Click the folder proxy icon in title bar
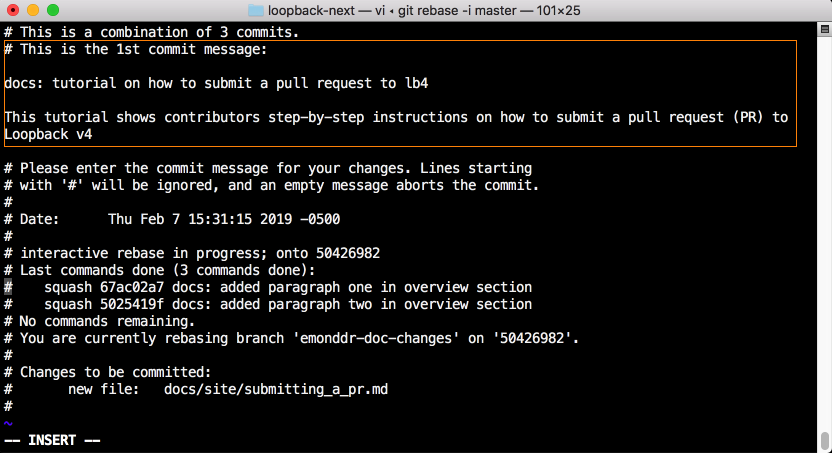 (255, 10)
